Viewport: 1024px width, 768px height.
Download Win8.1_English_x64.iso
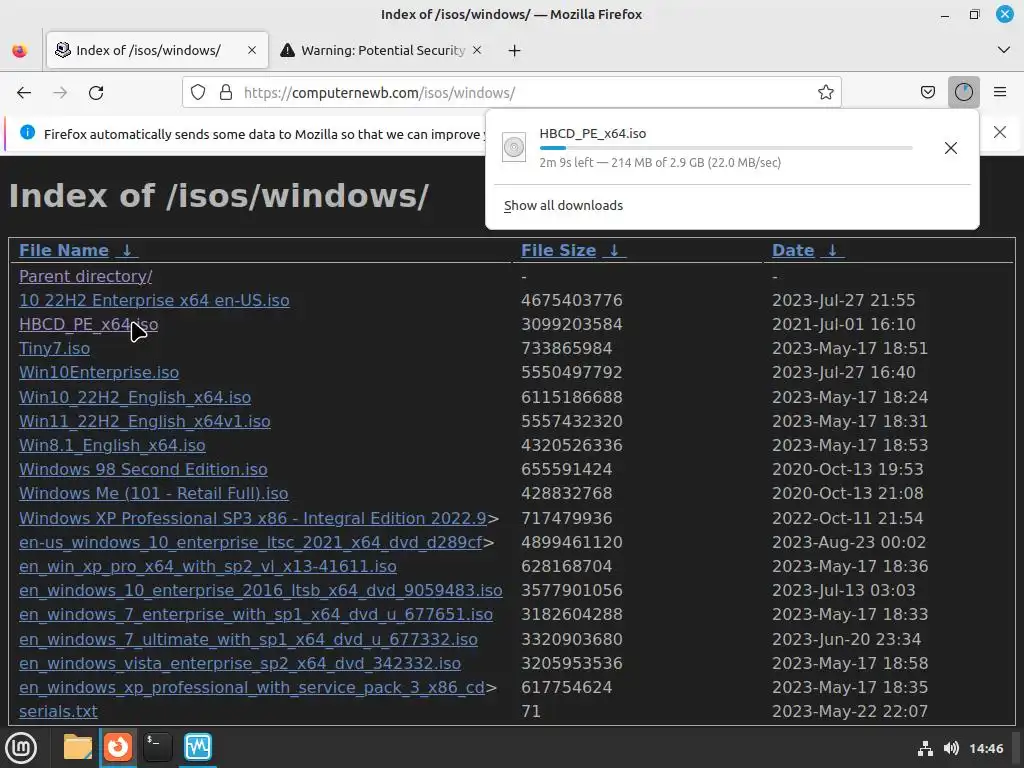tap(112, 445)
